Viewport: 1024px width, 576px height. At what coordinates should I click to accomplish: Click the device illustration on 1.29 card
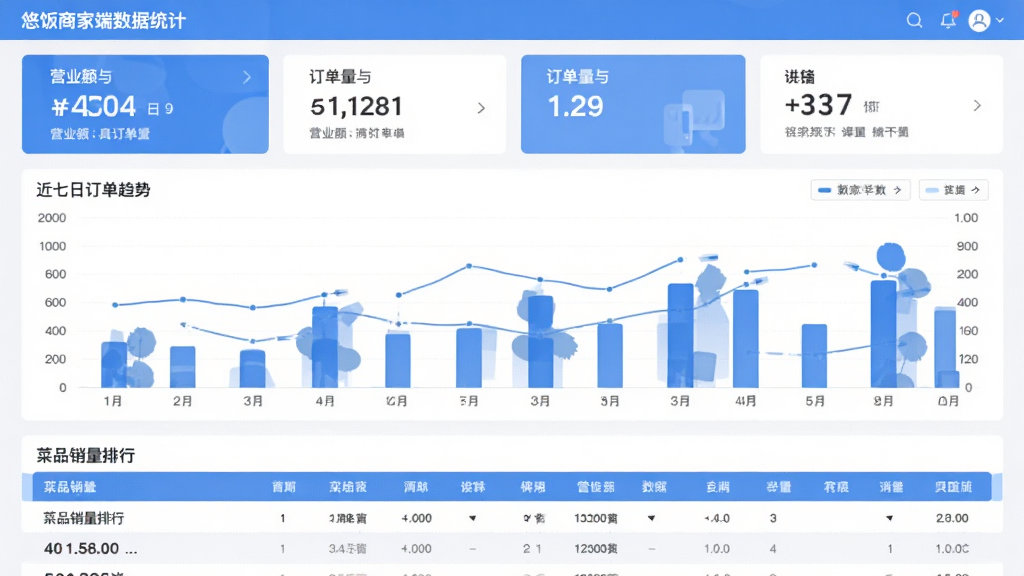(694, 118)
